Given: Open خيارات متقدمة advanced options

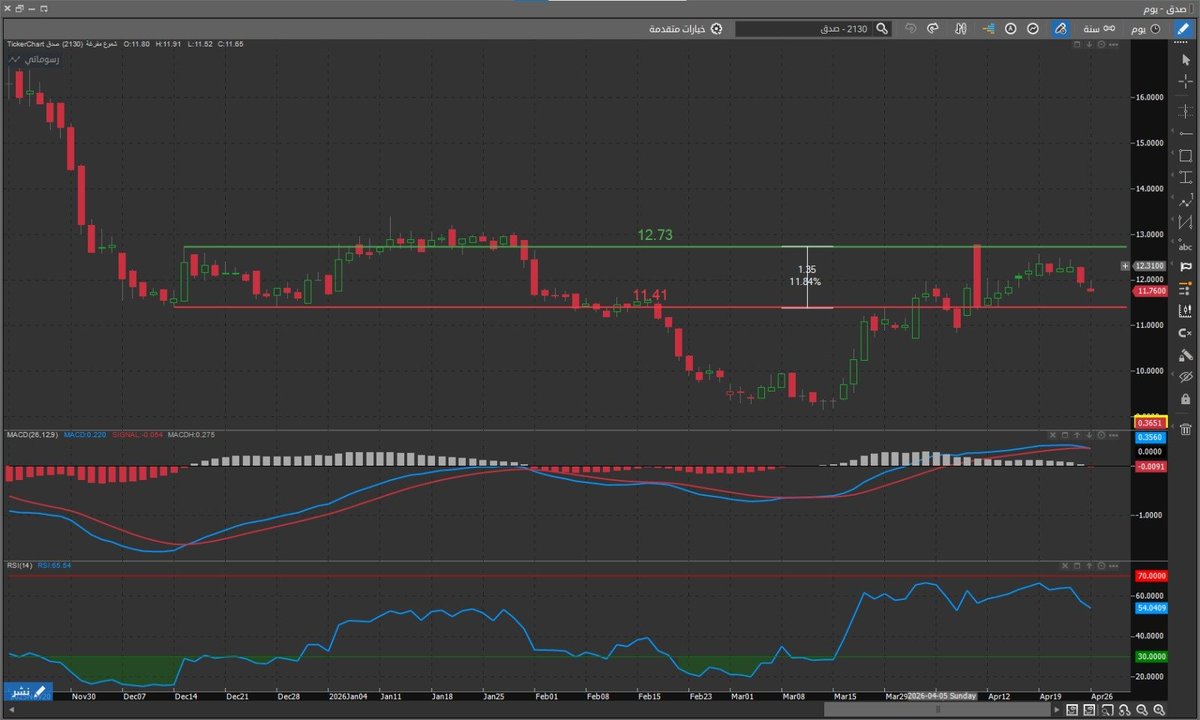Looking at the screenshot, I should [686, 29].
